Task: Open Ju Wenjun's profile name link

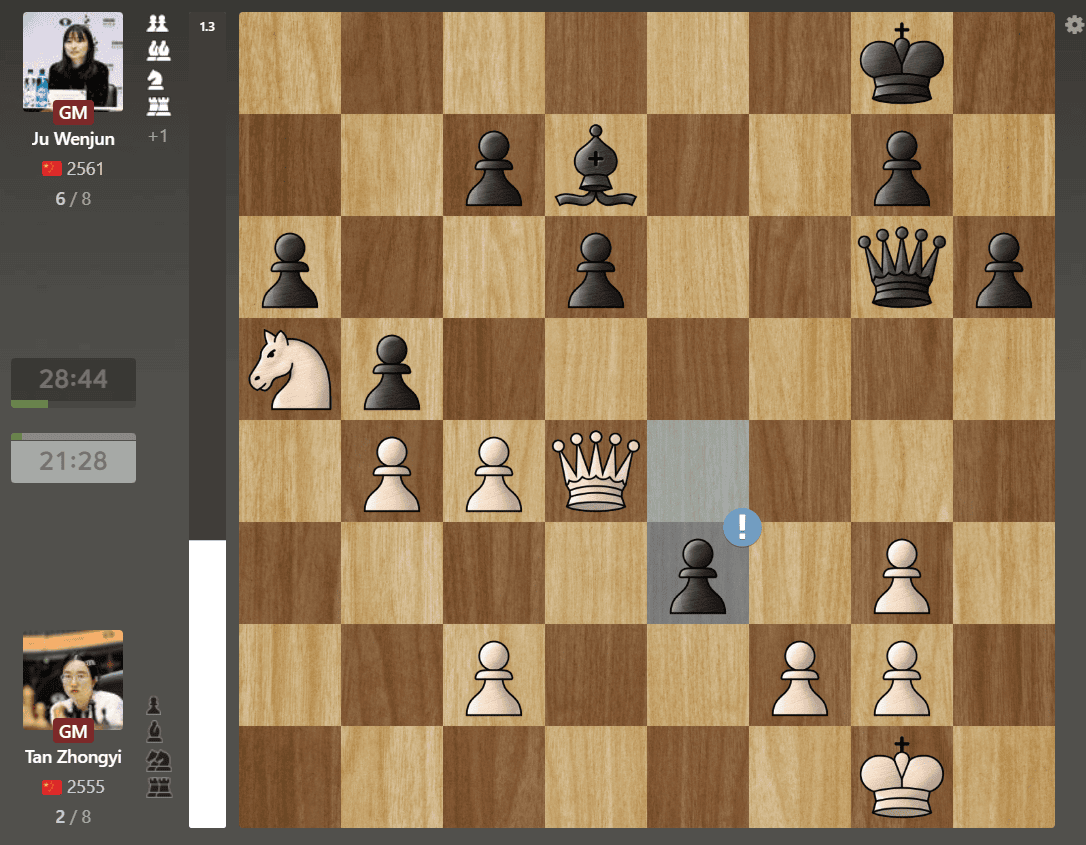Action: [x=73, y=139]
